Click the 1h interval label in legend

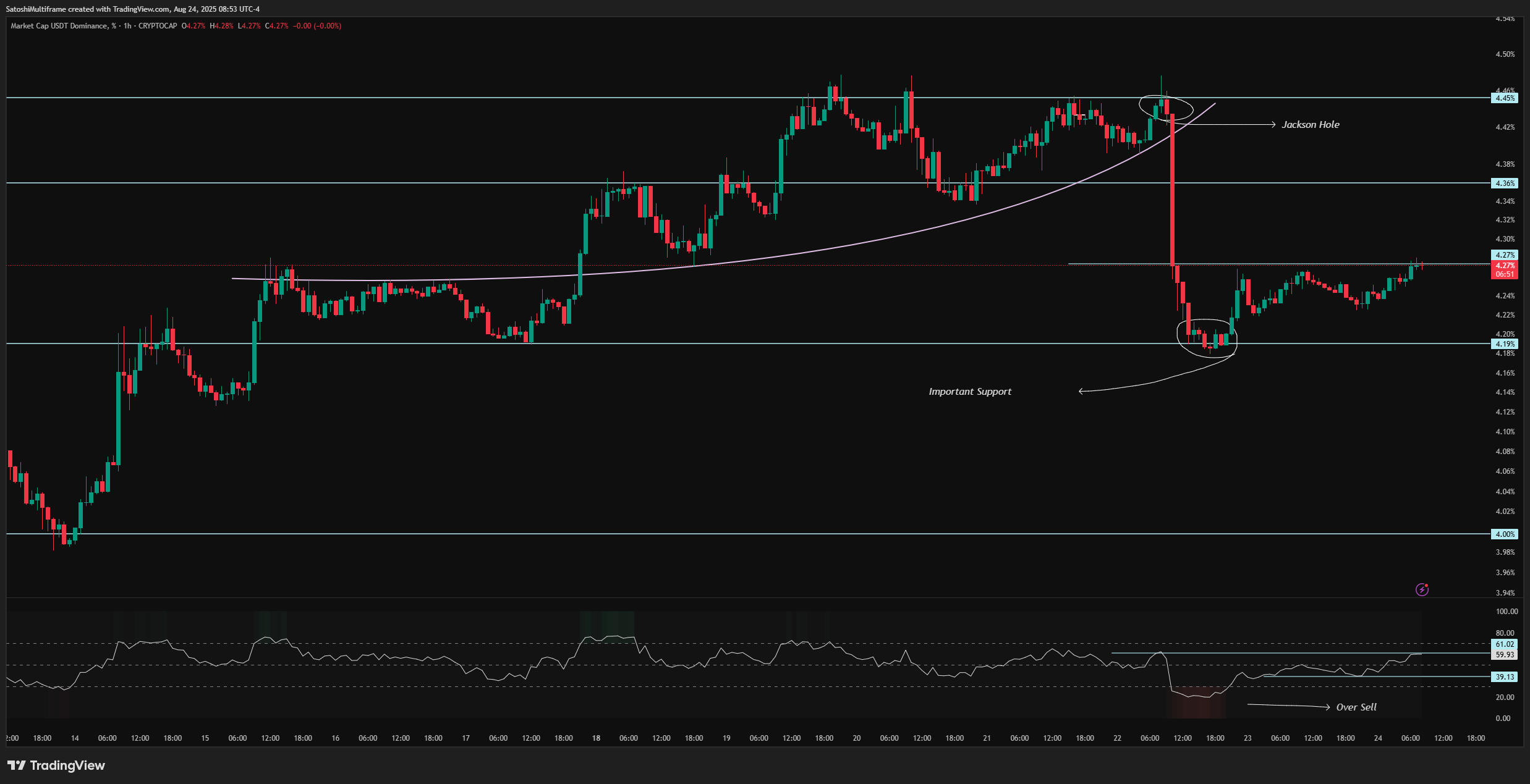(127, 26)
